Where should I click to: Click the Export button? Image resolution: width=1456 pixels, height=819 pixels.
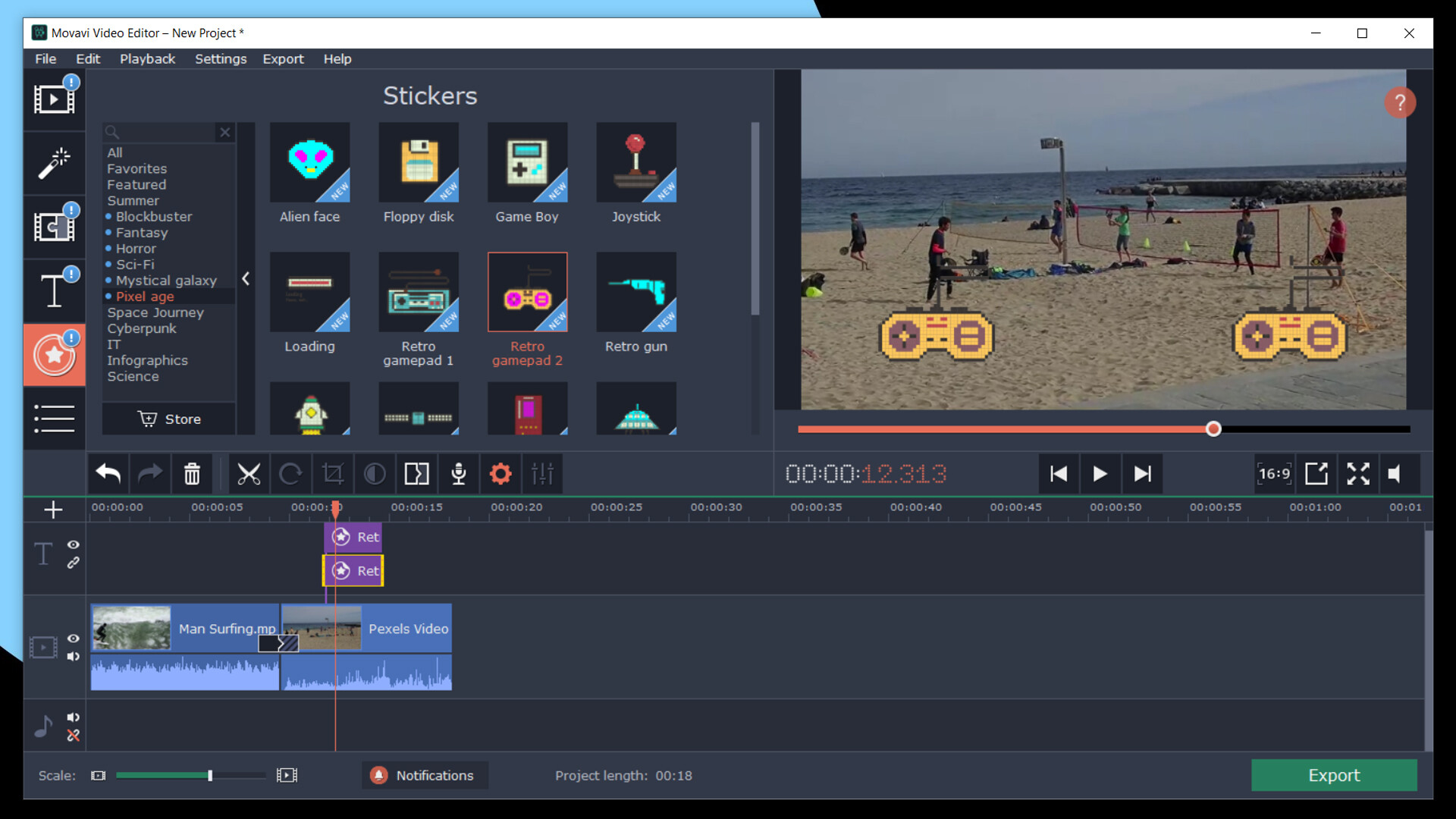coord(1333,775)
